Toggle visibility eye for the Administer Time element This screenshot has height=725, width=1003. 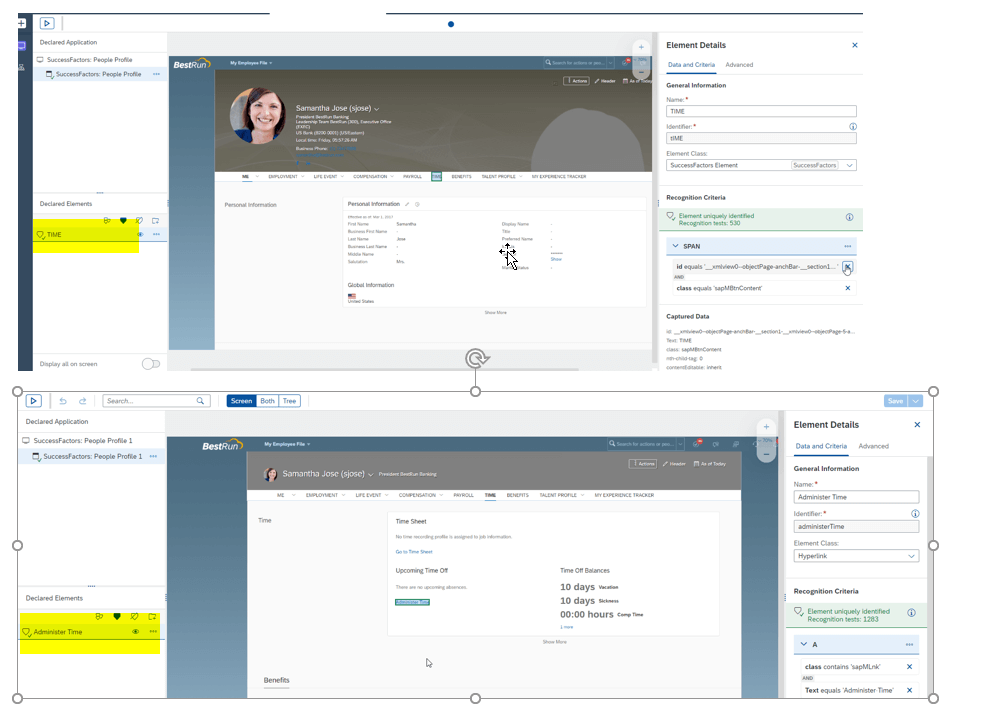click(136, 632)
